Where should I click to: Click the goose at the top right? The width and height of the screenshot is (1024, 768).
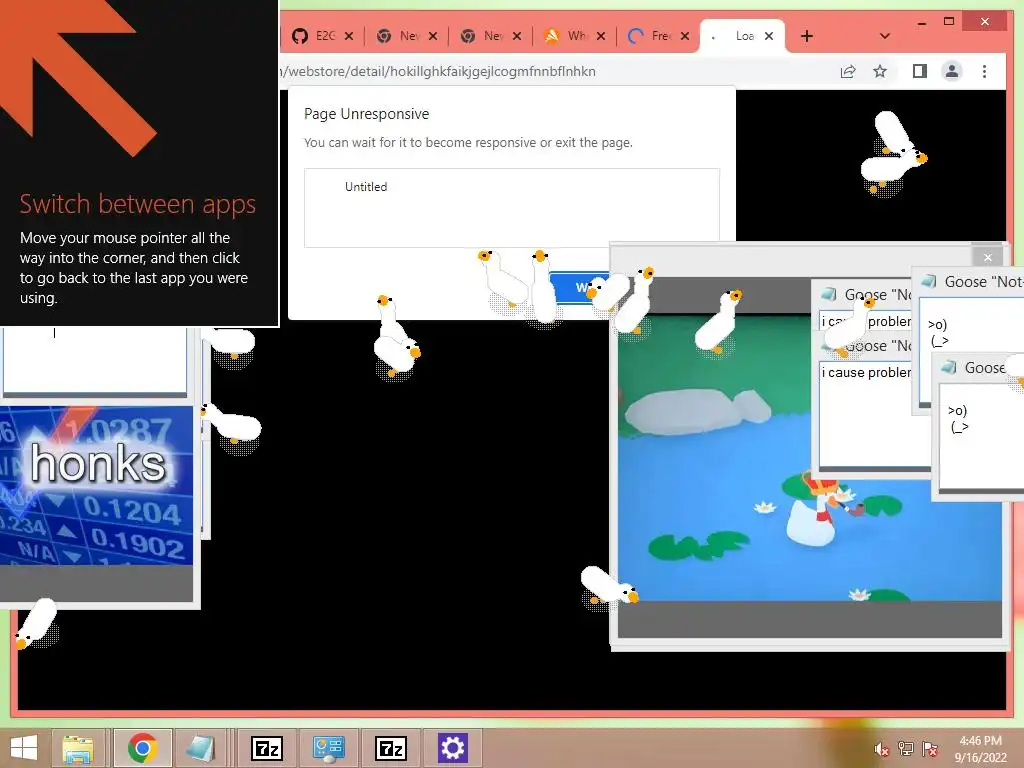pyautogui.click(x=893, y=153)
